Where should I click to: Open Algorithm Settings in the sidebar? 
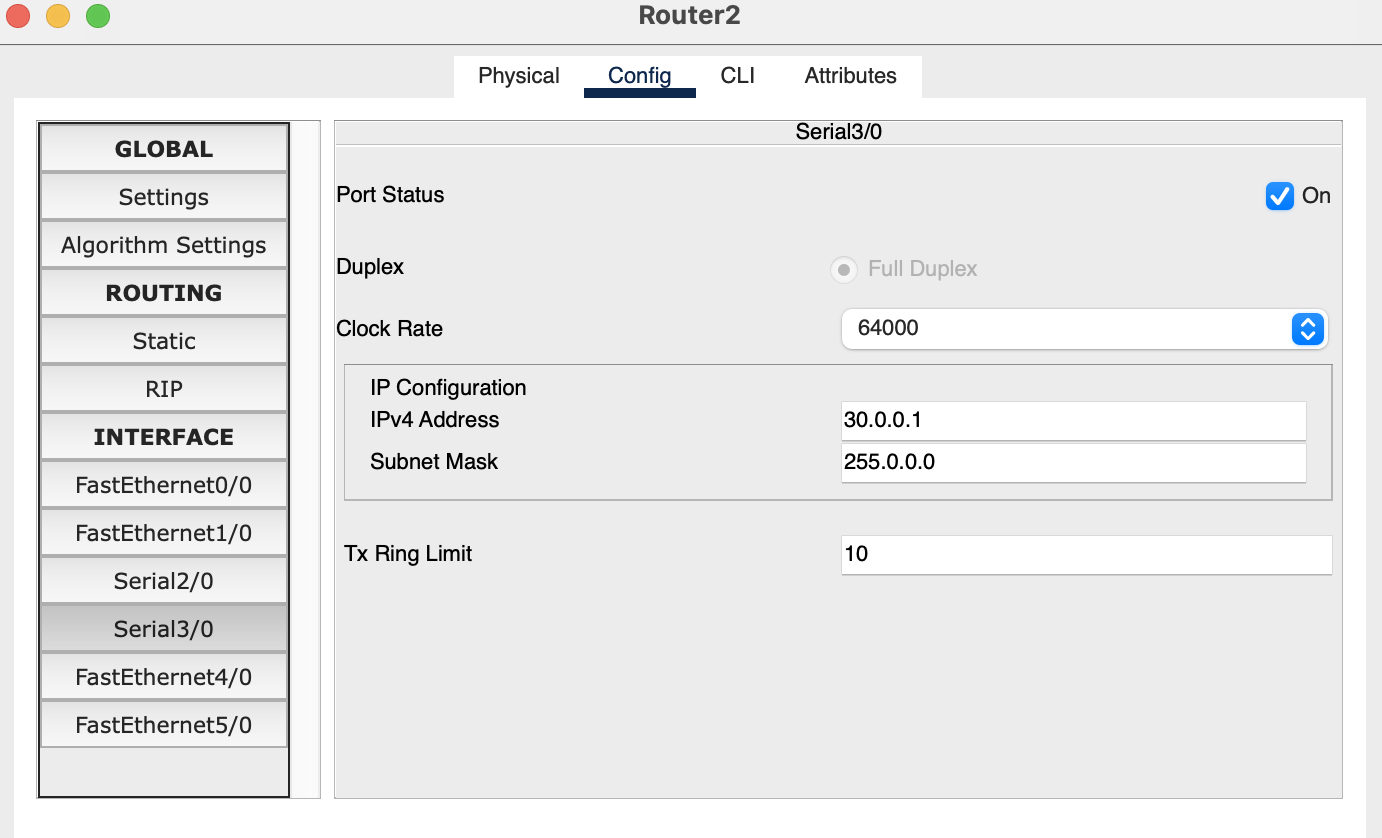[164, 245]
